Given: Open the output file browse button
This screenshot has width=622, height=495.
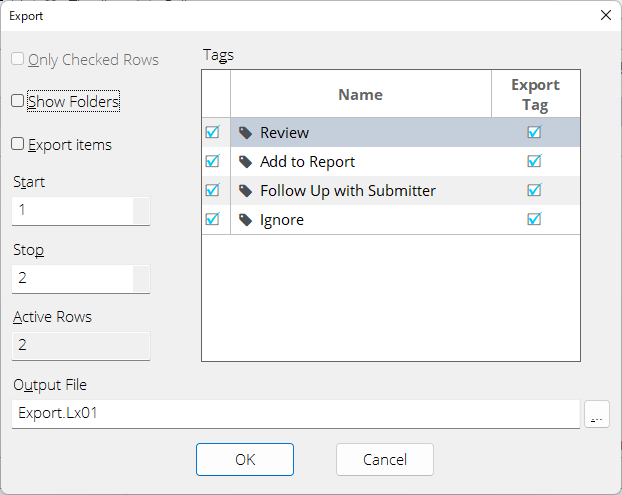Looking at the screenshot, I should [x=597, y=414].
